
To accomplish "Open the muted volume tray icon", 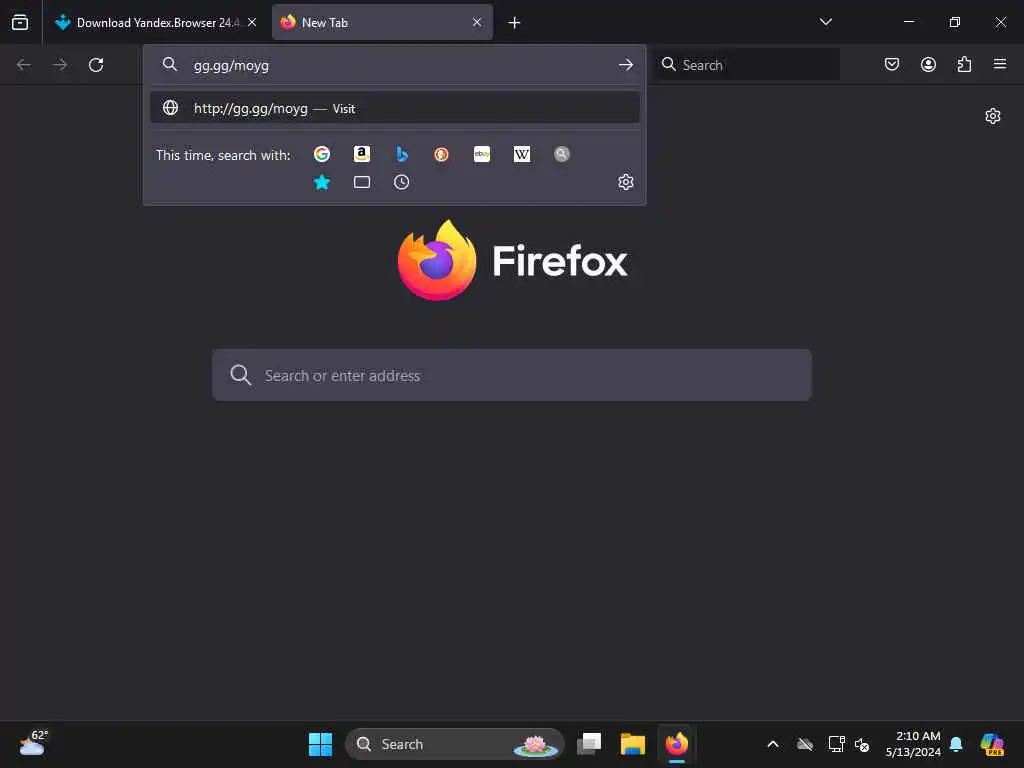I will pos(862,744).
